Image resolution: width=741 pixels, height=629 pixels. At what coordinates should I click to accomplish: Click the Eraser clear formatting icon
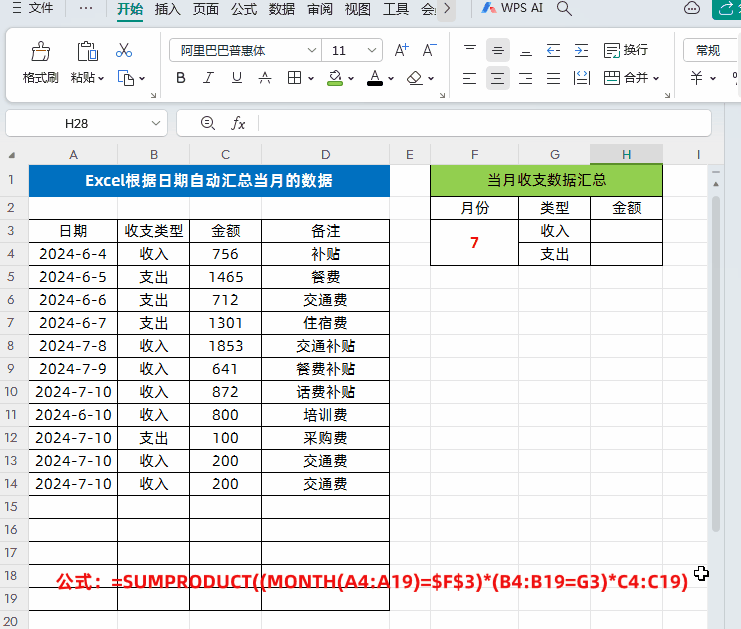click(x=415, y=78)
